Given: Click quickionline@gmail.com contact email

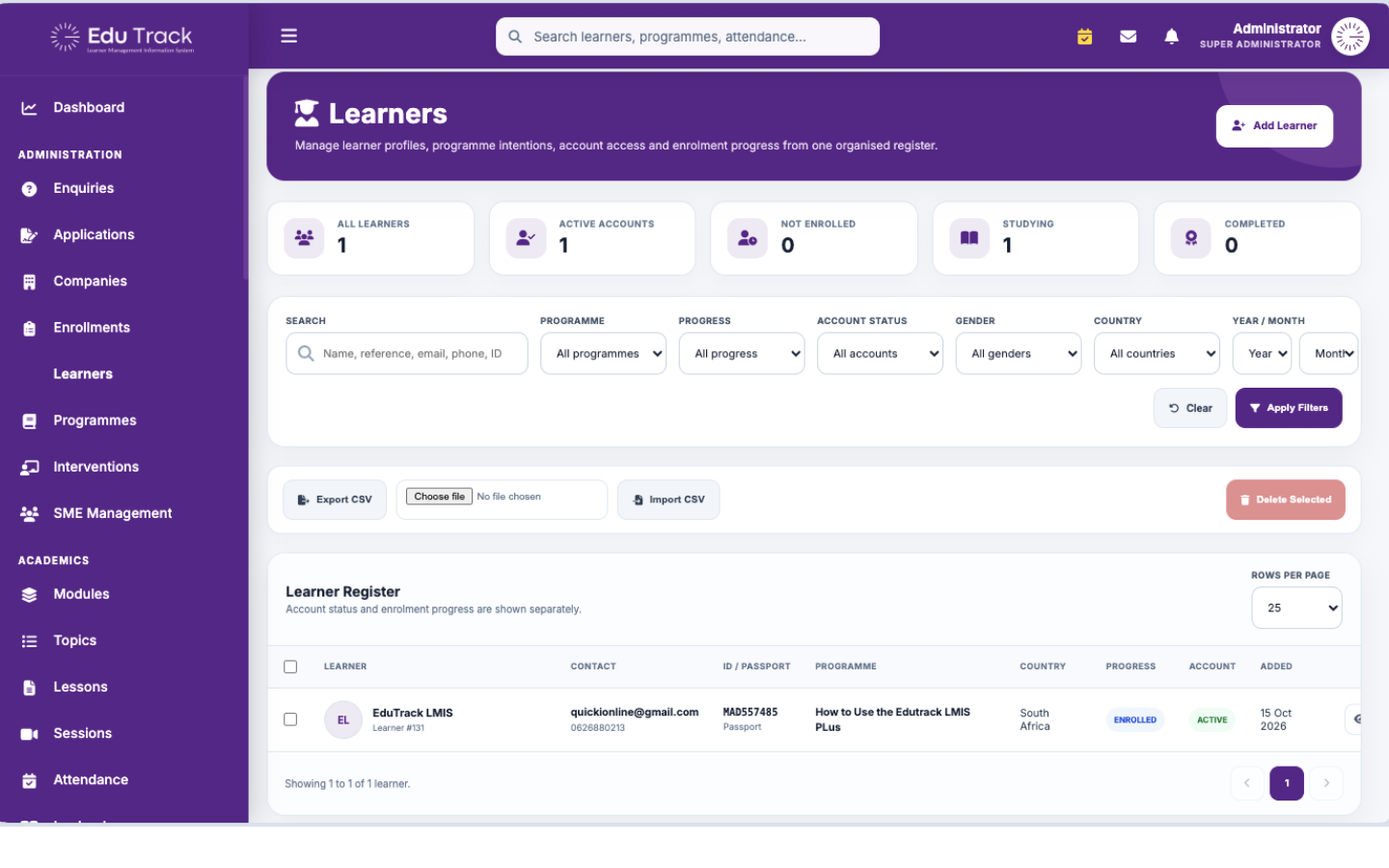Looking at the screenshot, I should [x=635, y=713].
